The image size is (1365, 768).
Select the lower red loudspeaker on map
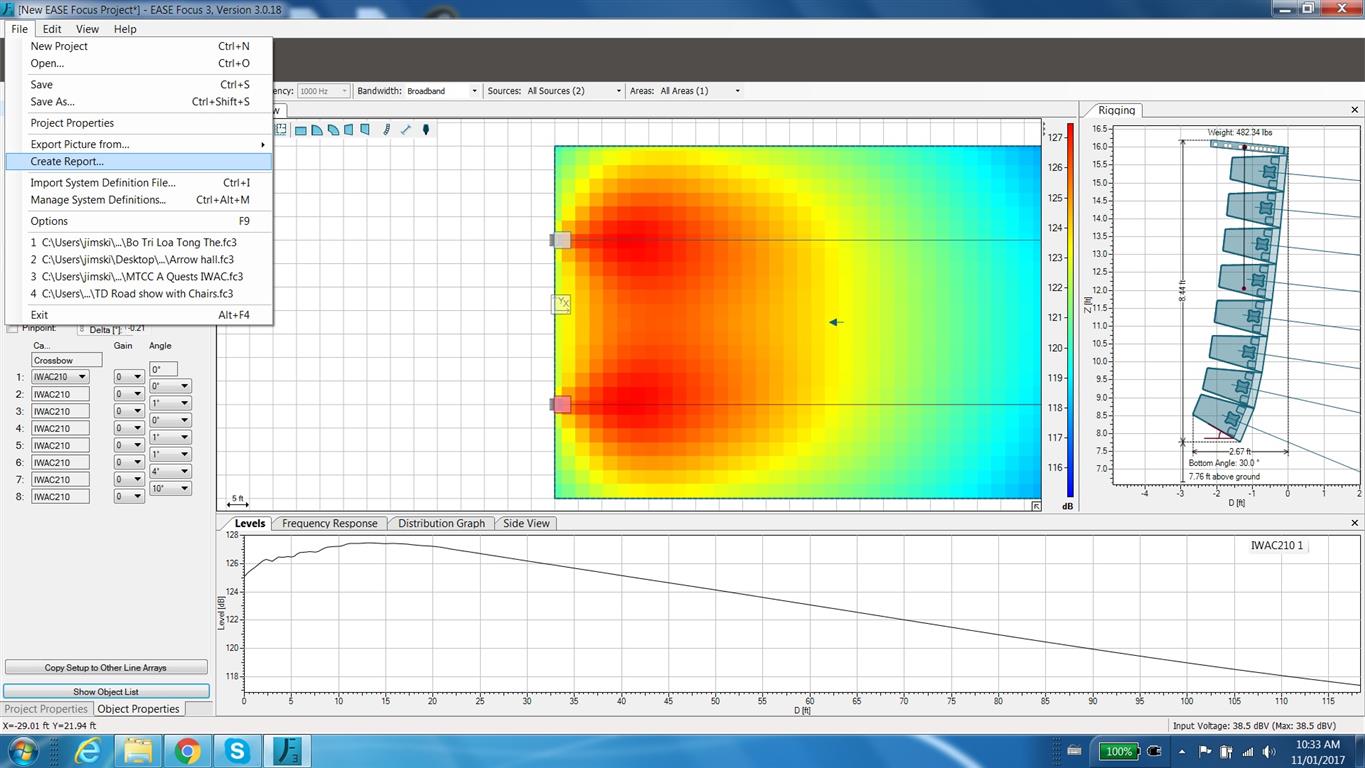click(561, 404)
